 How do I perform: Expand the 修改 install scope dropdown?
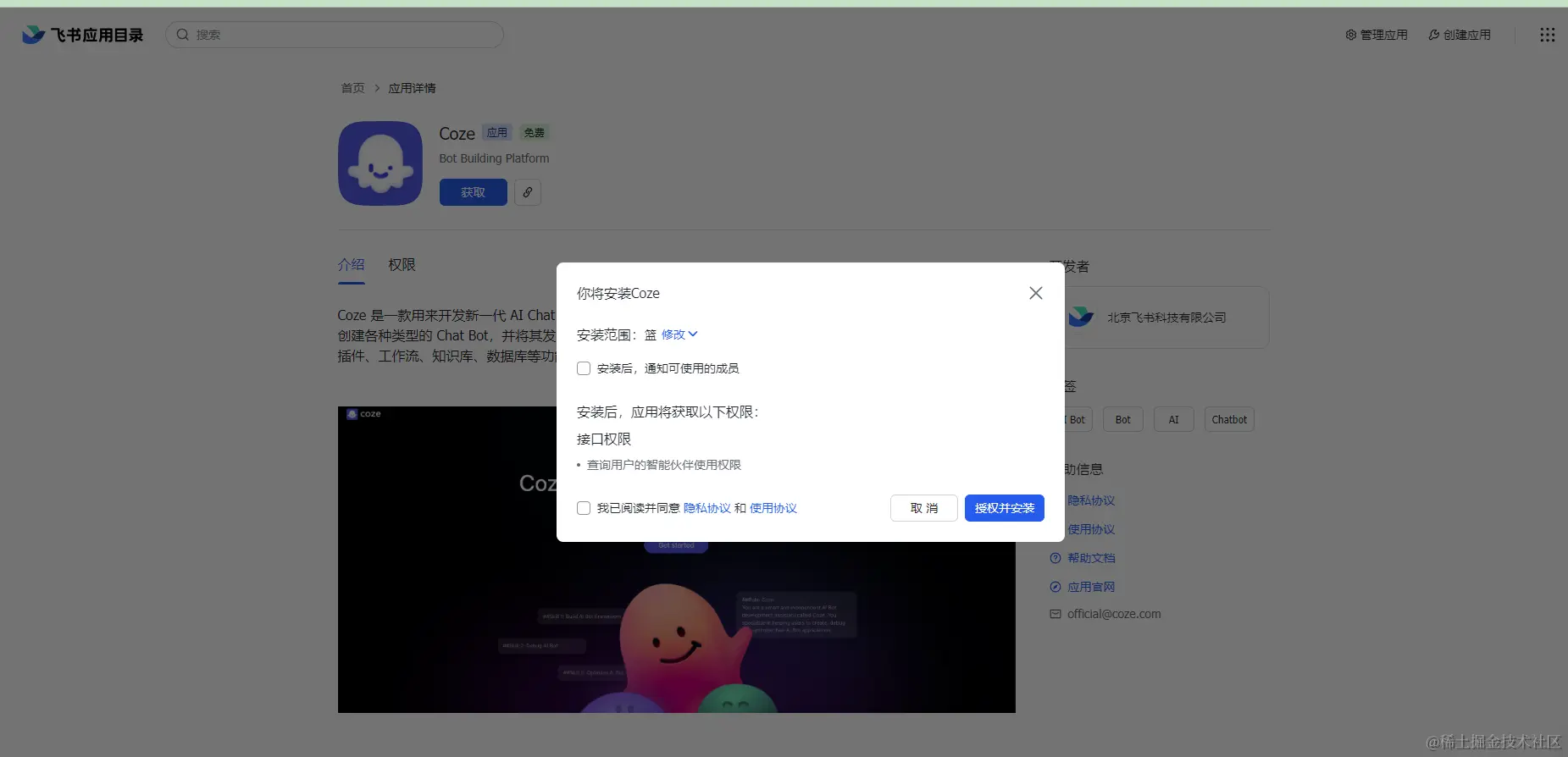click(679, 334)
